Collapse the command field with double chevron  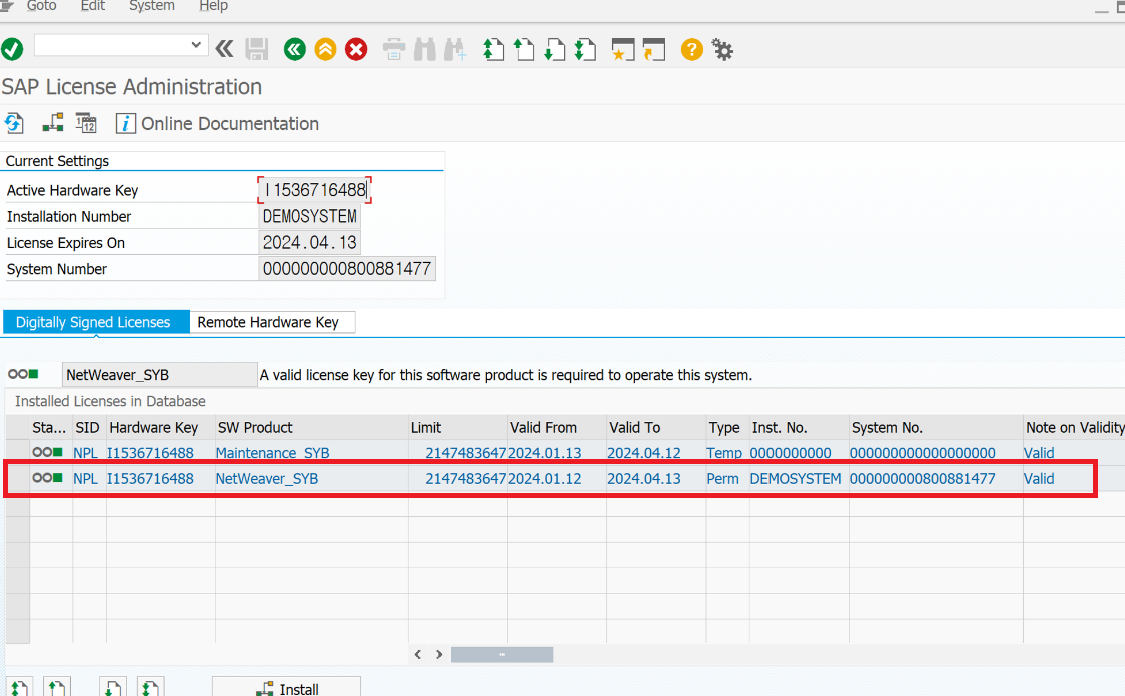225,49
